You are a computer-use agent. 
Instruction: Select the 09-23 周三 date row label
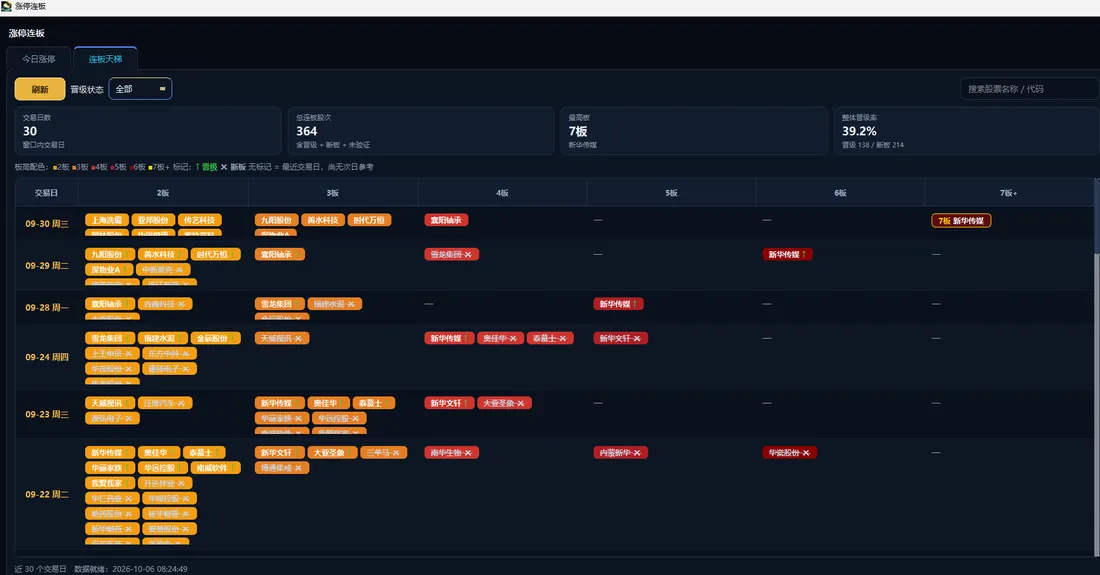[47, 414]
